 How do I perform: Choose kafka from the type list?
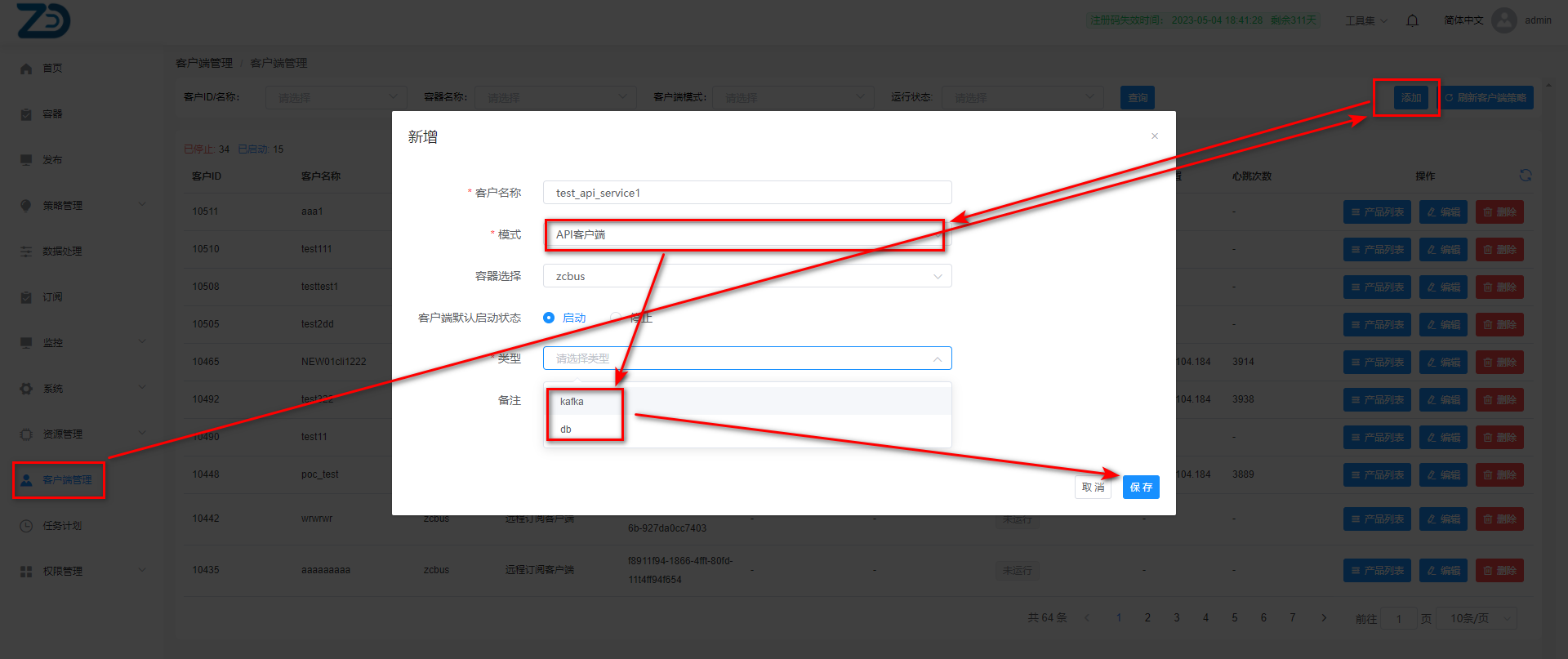(572, 402)
